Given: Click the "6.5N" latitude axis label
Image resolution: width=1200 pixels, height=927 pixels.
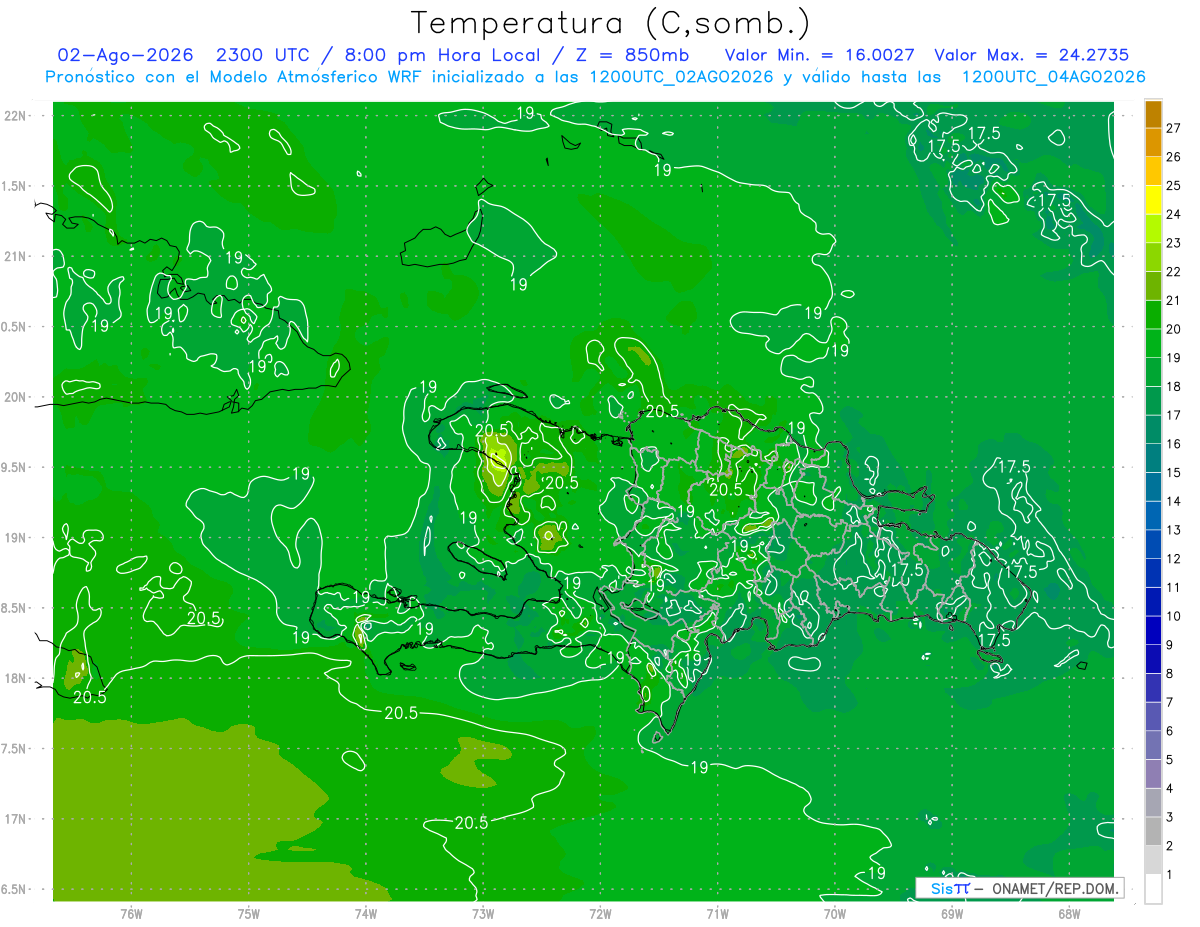Looking at the screenshot, I should click(x=14, y=890).
